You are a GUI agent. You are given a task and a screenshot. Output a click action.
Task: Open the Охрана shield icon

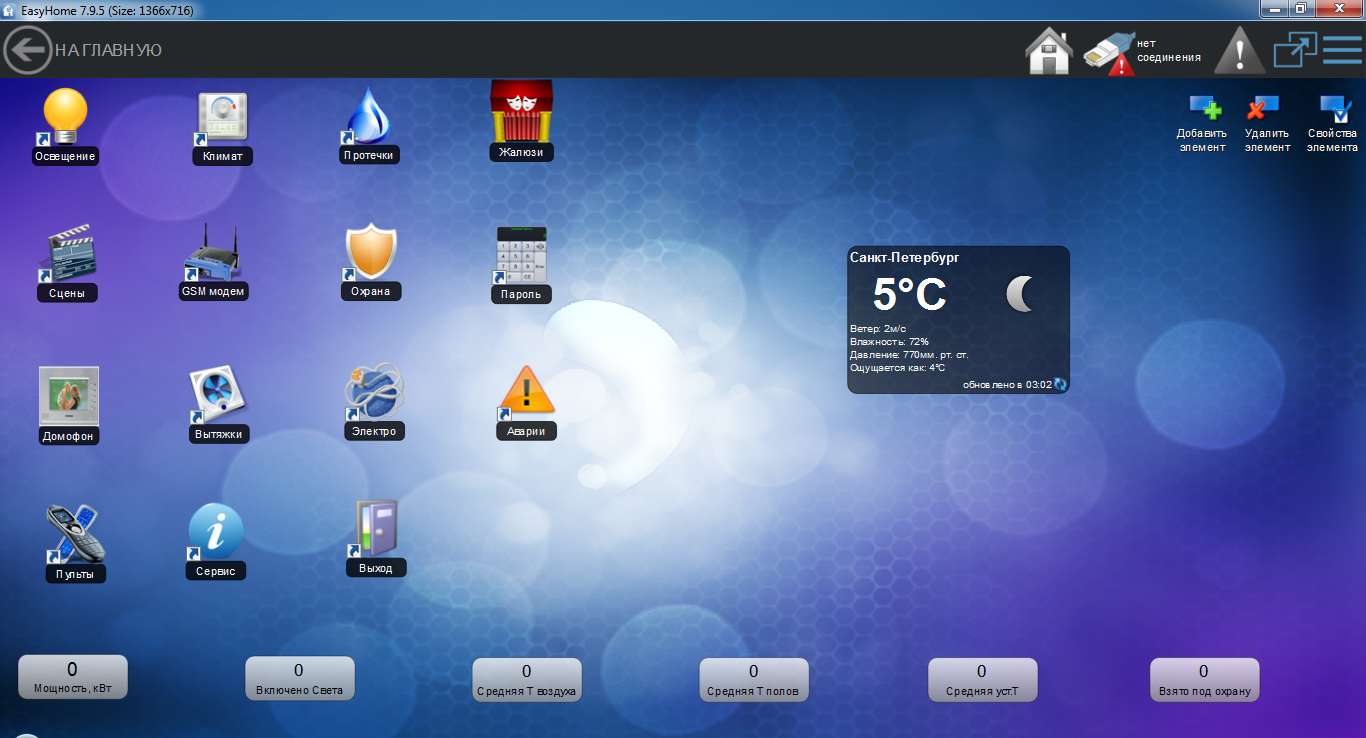[370, 253]
